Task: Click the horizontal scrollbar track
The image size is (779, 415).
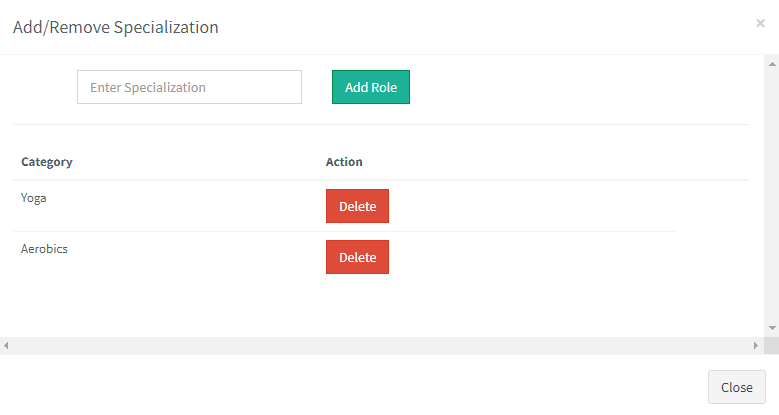Action: point(380,345)
